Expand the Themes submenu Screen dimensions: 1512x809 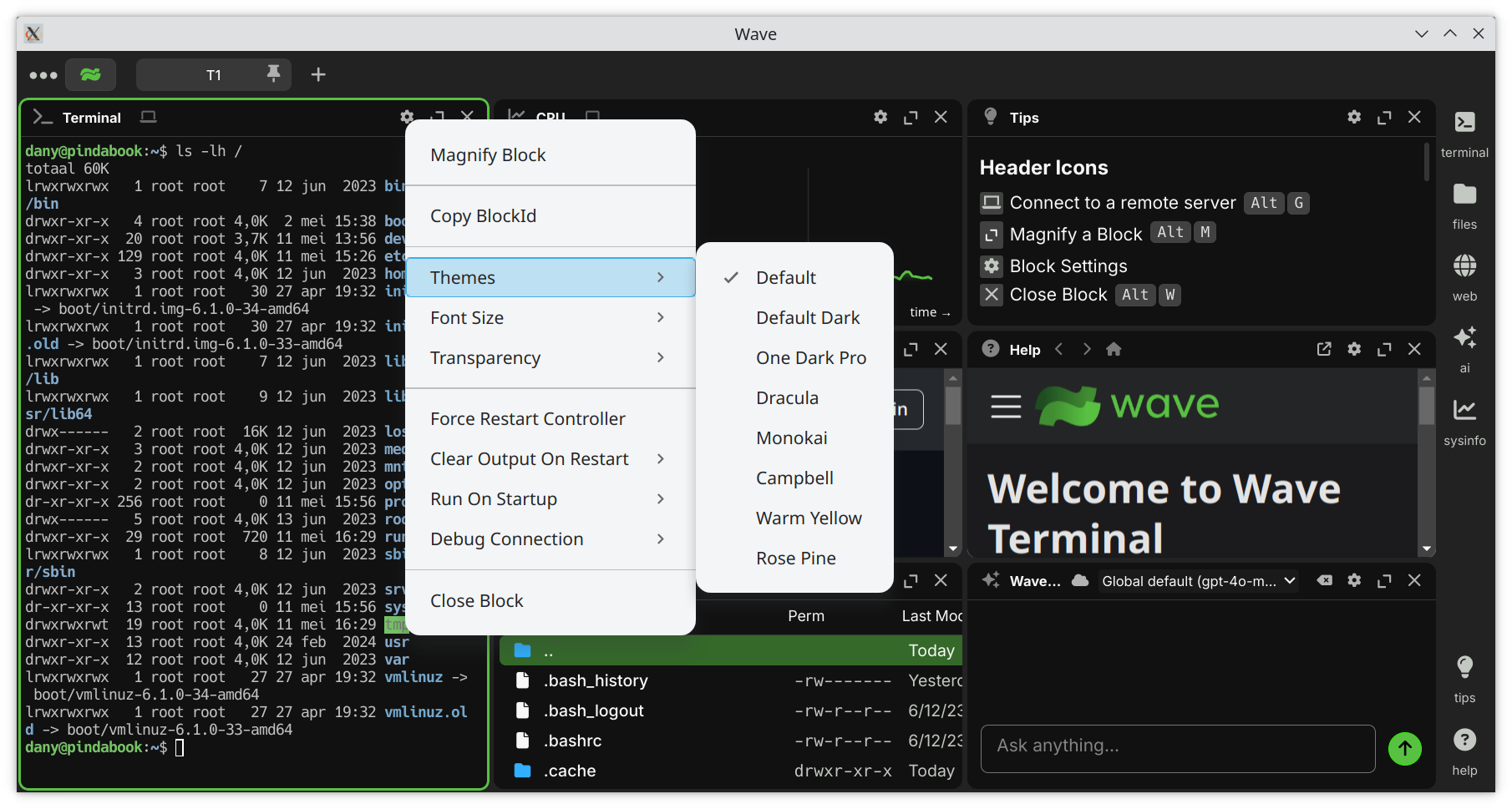[551, 277]
